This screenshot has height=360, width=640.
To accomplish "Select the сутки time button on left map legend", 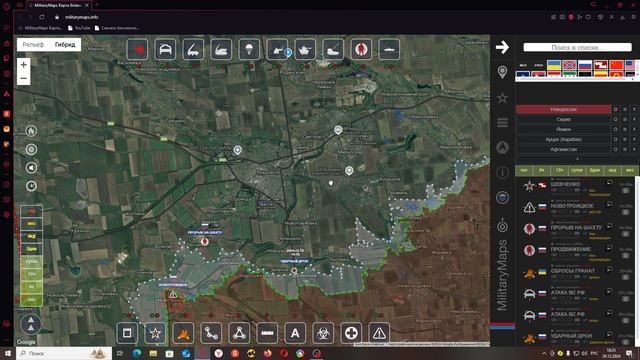I will click(x=31, y=262).
